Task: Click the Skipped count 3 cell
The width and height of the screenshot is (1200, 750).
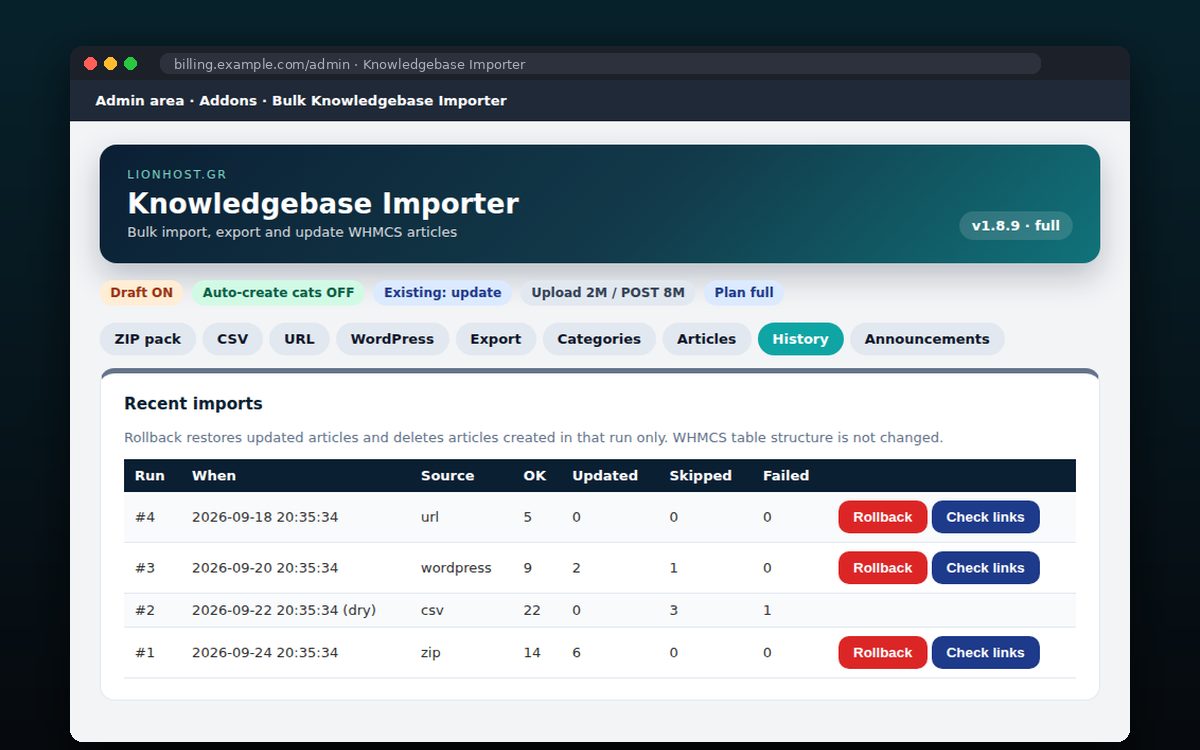Action: pos(673,610)
